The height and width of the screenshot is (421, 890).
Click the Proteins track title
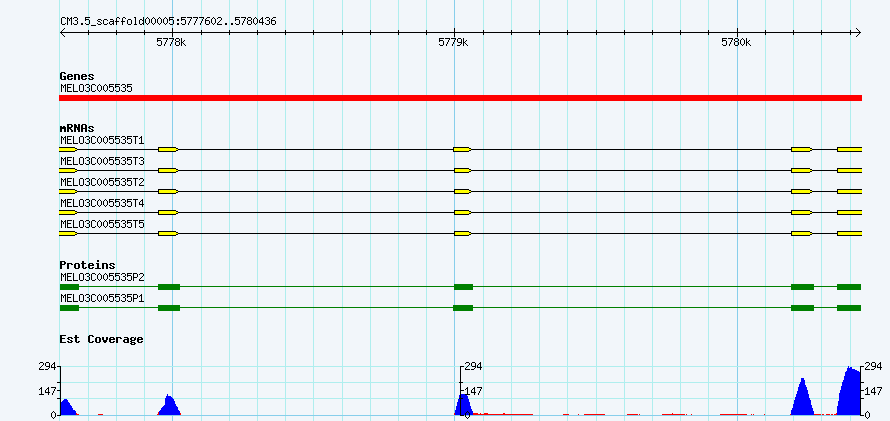(87, 265)
